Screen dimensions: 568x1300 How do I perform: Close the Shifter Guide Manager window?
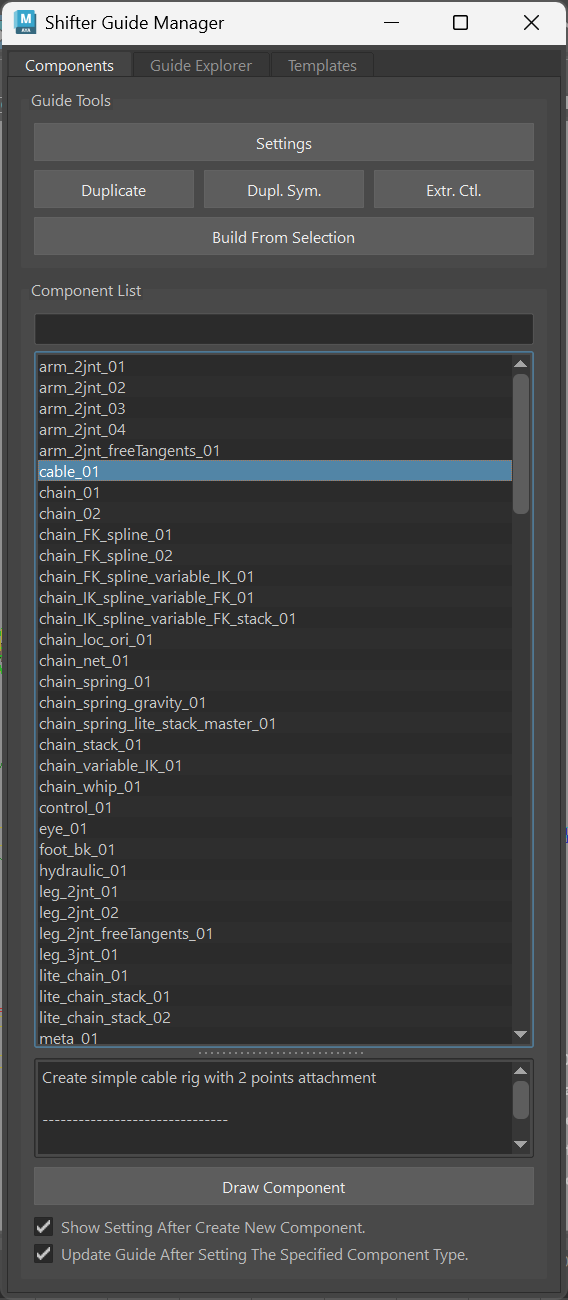[531, 23]
